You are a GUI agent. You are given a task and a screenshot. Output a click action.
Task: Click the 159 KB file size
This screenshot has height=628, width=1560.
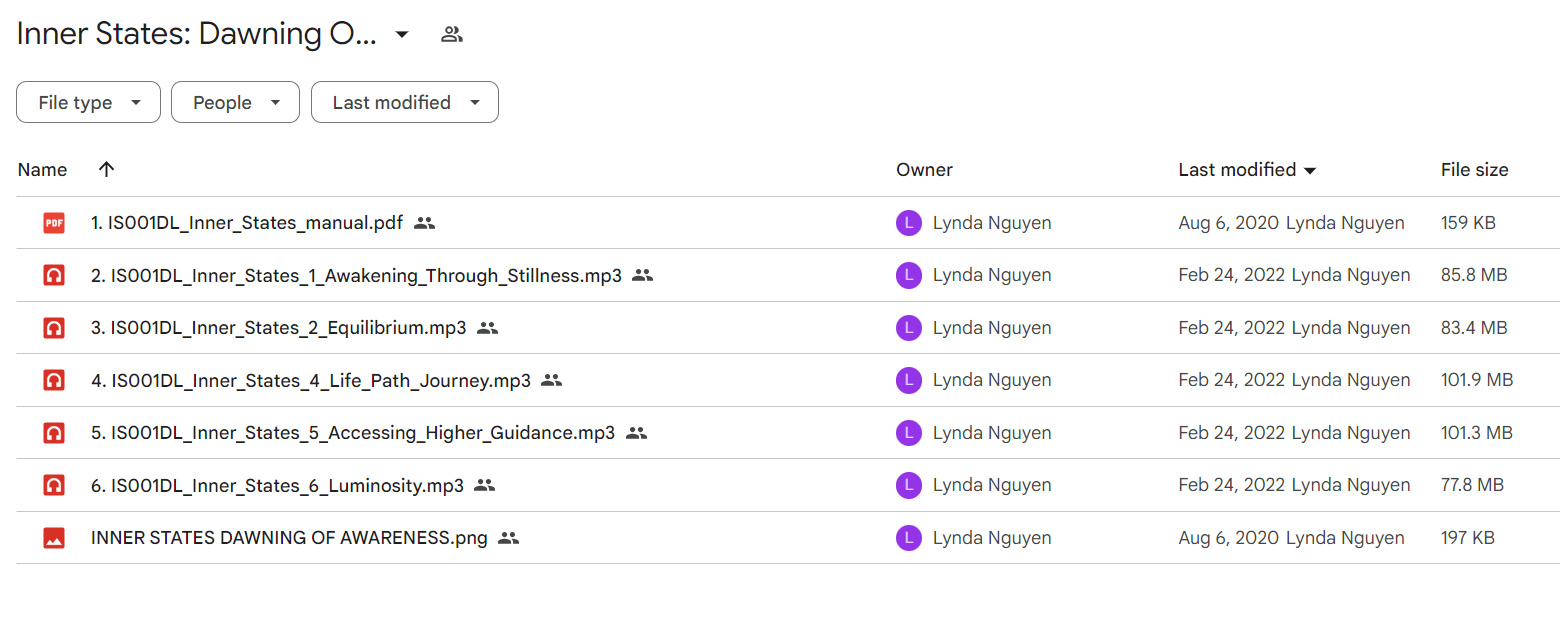(x=1468, y=223)
